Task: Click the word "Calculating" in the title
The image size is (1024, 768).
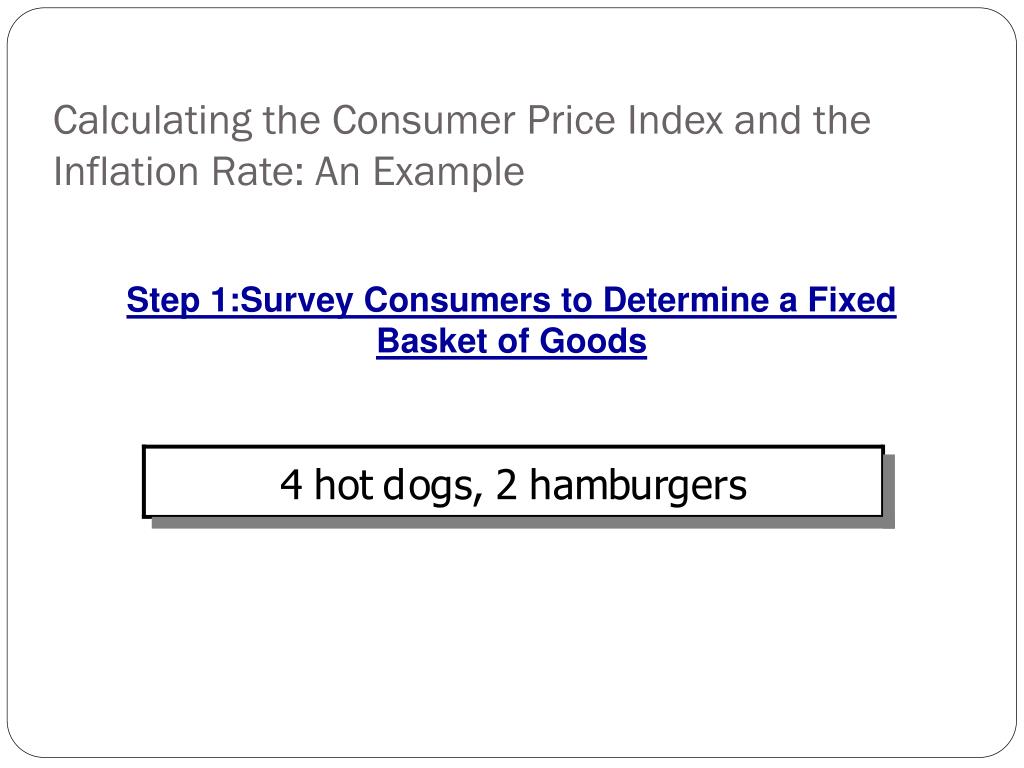Action: pyautogui.click(x=152, y=121)
